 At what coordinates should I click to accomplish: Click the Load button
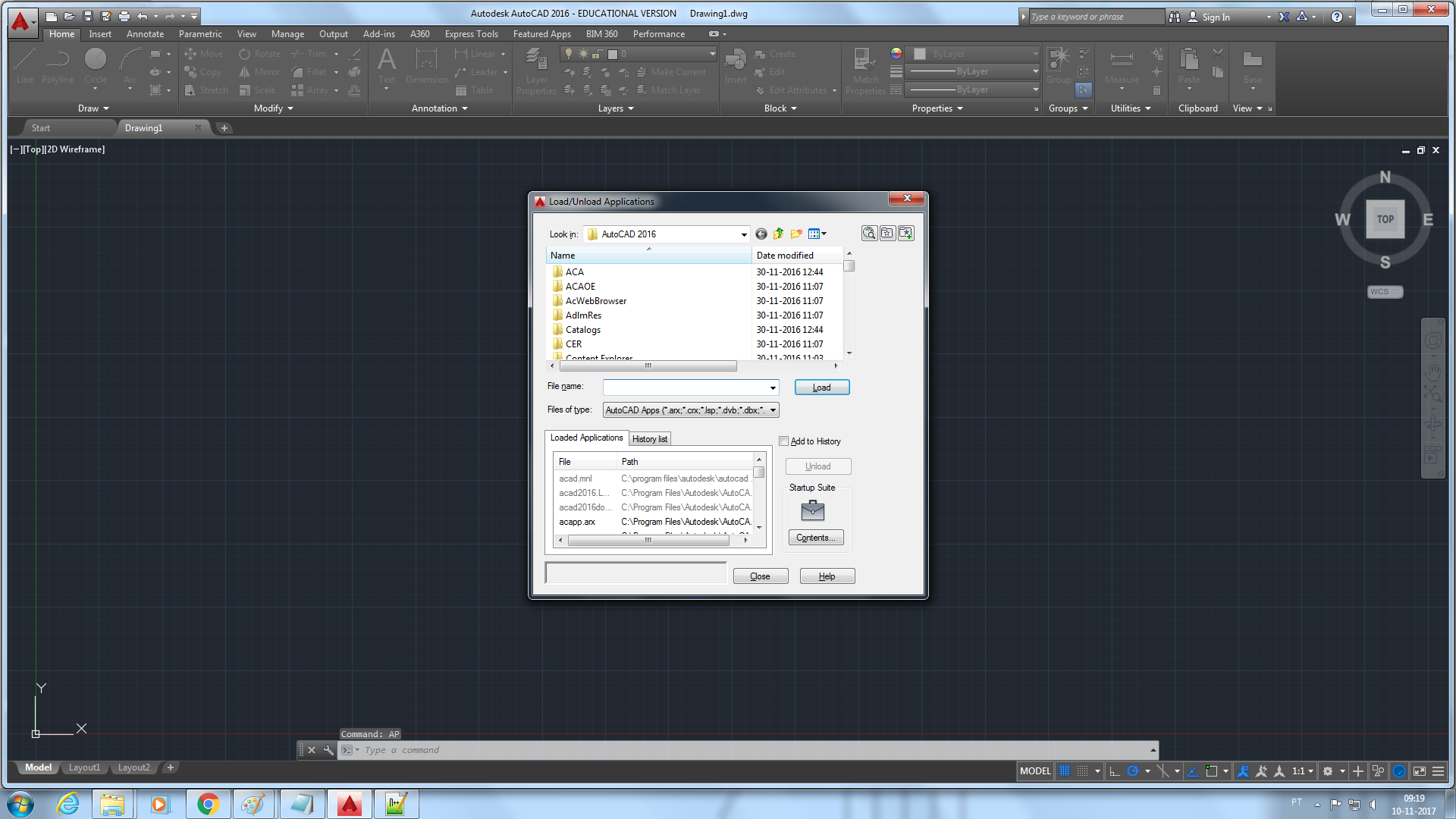821,388
